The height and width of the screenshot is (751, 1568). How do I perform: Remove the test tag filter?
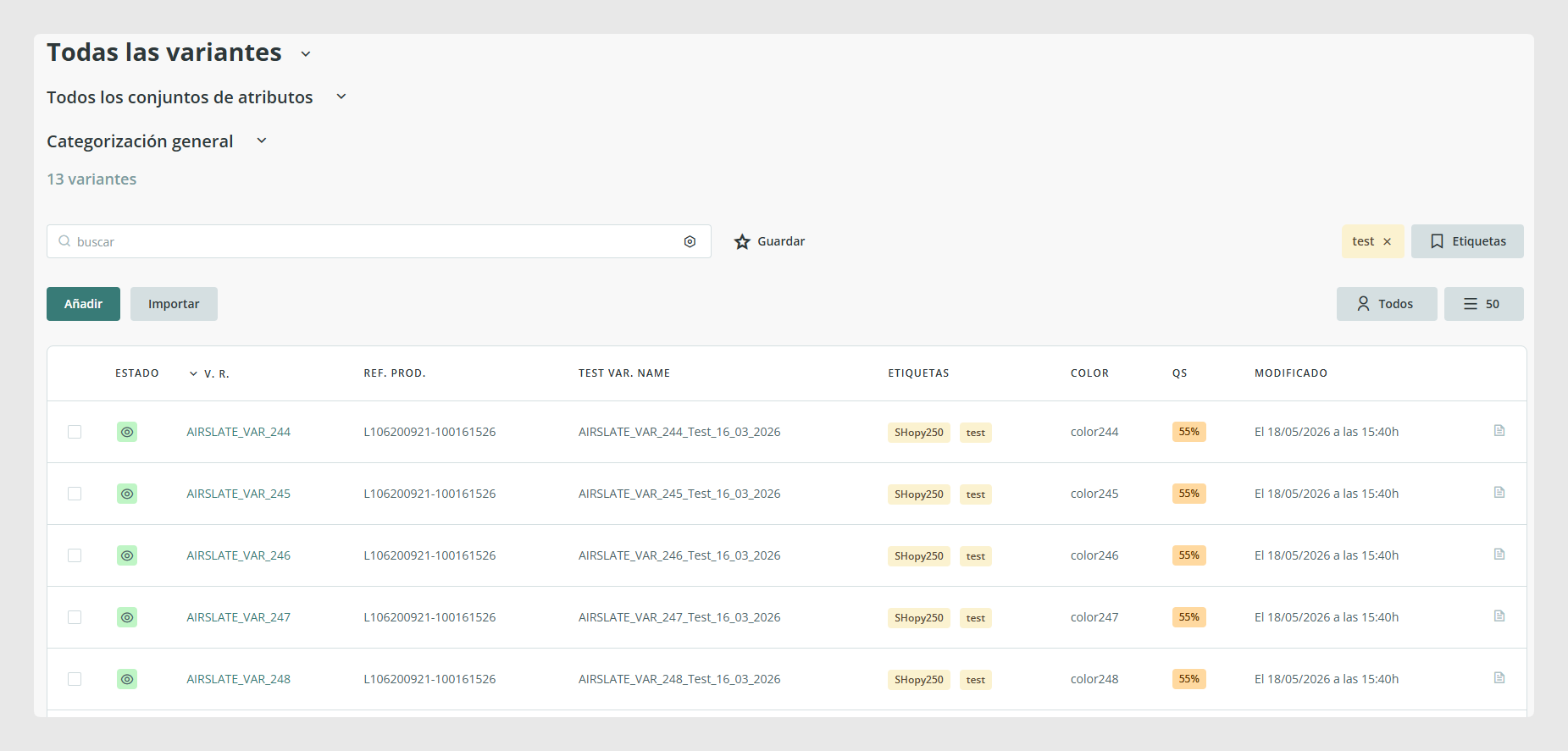[x=1387, y=242]
